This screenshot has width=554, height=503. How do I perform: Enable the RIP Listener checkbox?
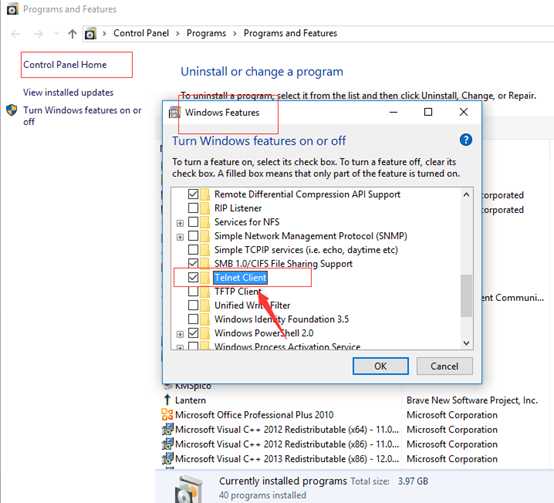coord(193,208)
